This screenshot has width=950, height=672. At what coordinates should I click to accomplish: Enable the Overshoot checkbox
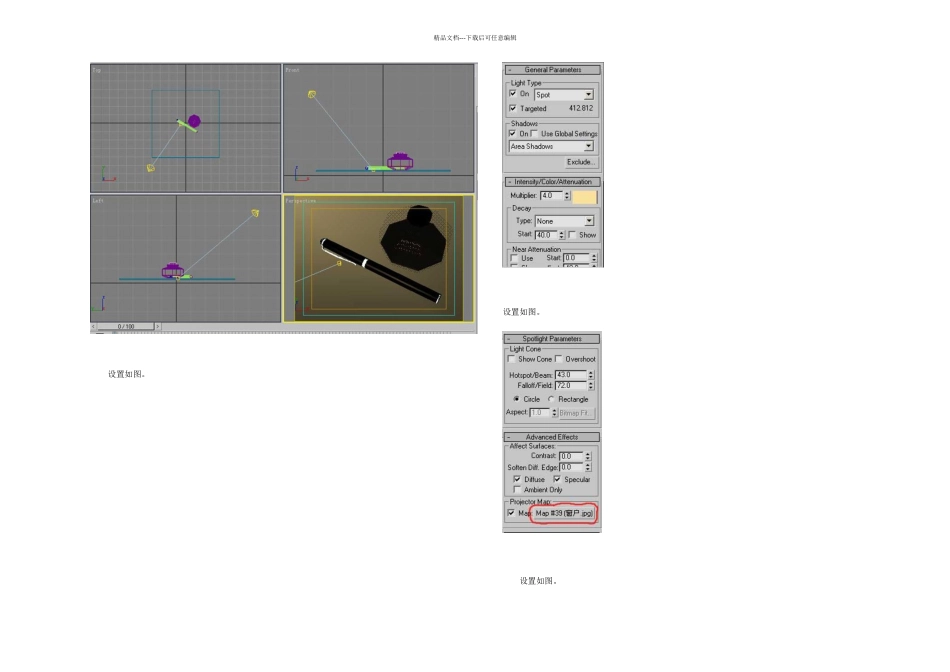[559, 359]
